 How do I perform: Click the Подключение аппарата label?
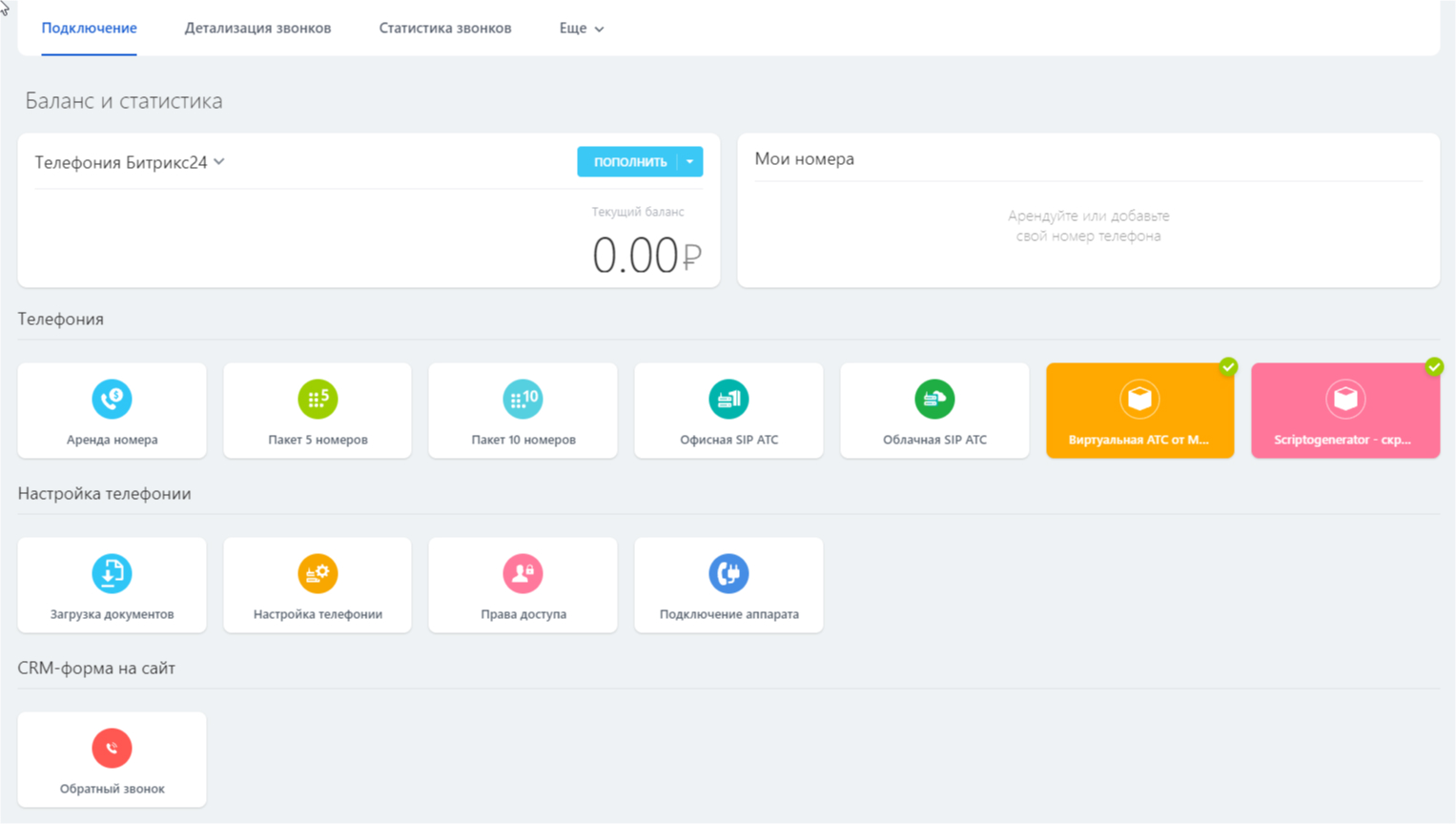(728, 614)
